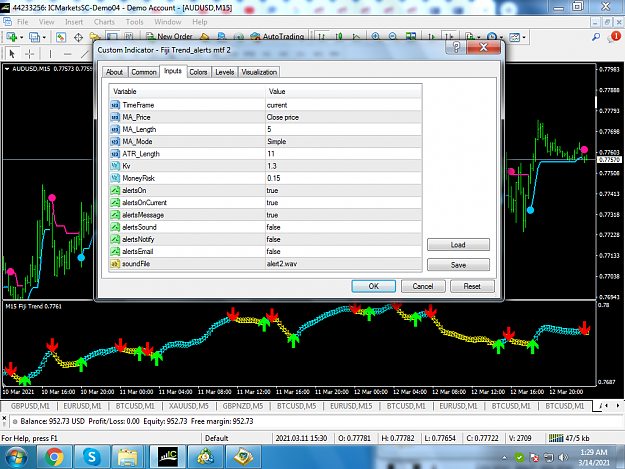Zoom in on the chart
The height and width of the screenshot is (469, 625).
click(375, 37)
